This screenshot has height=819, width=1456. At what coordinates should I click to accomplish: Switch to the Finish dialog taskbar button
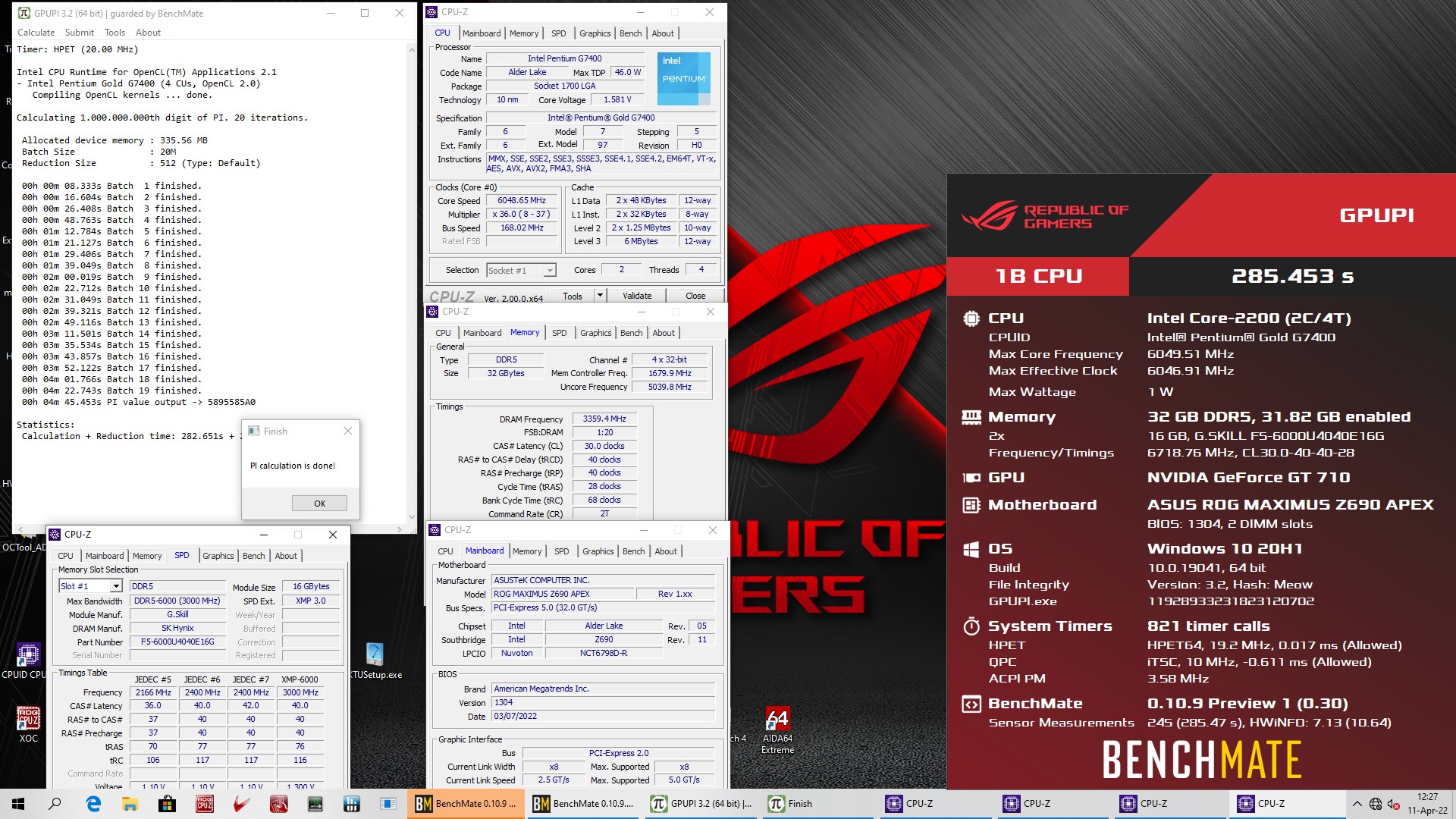(817, 804)
